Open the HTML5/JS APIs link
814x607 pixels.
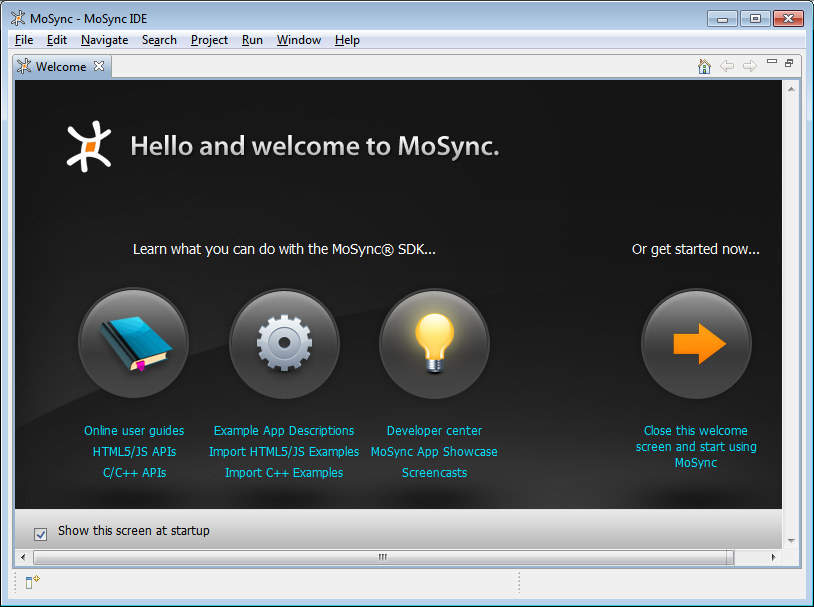(134, 452)
